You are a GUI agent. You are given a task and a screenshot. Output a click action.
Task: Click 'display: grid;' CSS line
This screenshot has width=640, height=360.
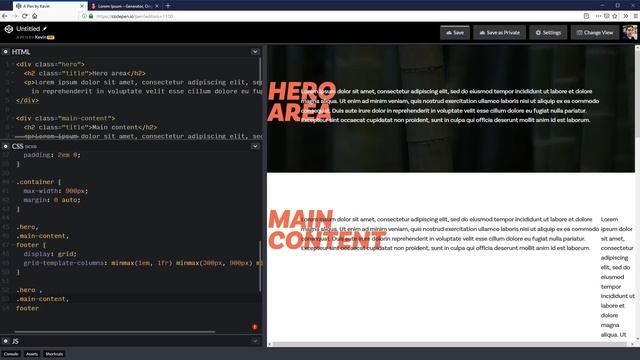50,254
